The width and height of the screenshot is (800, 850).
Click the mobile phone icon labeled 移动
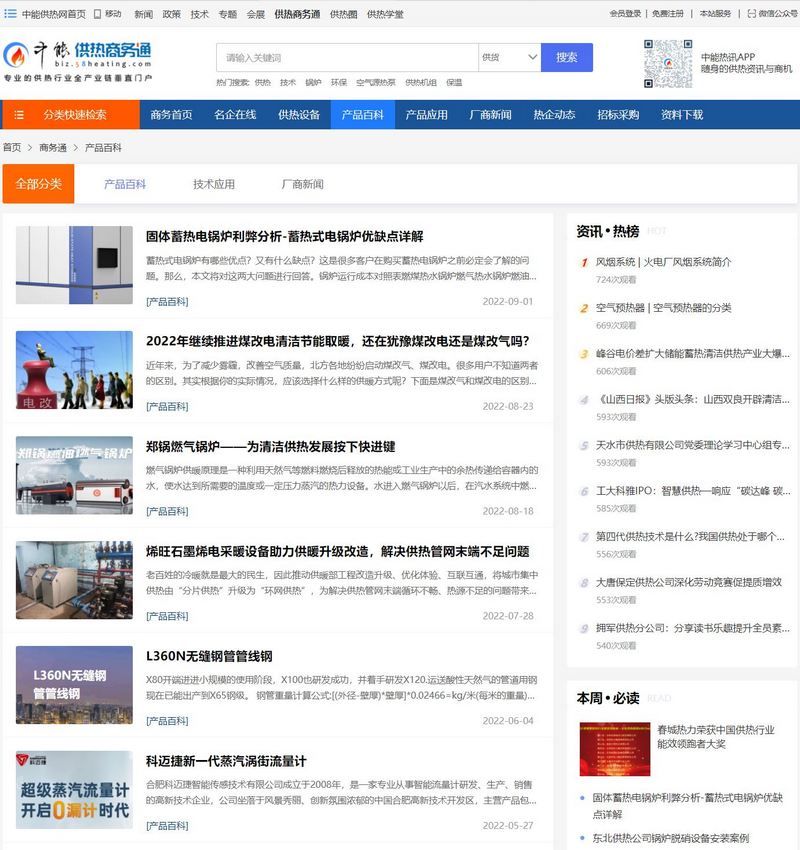tap(97, 14)
